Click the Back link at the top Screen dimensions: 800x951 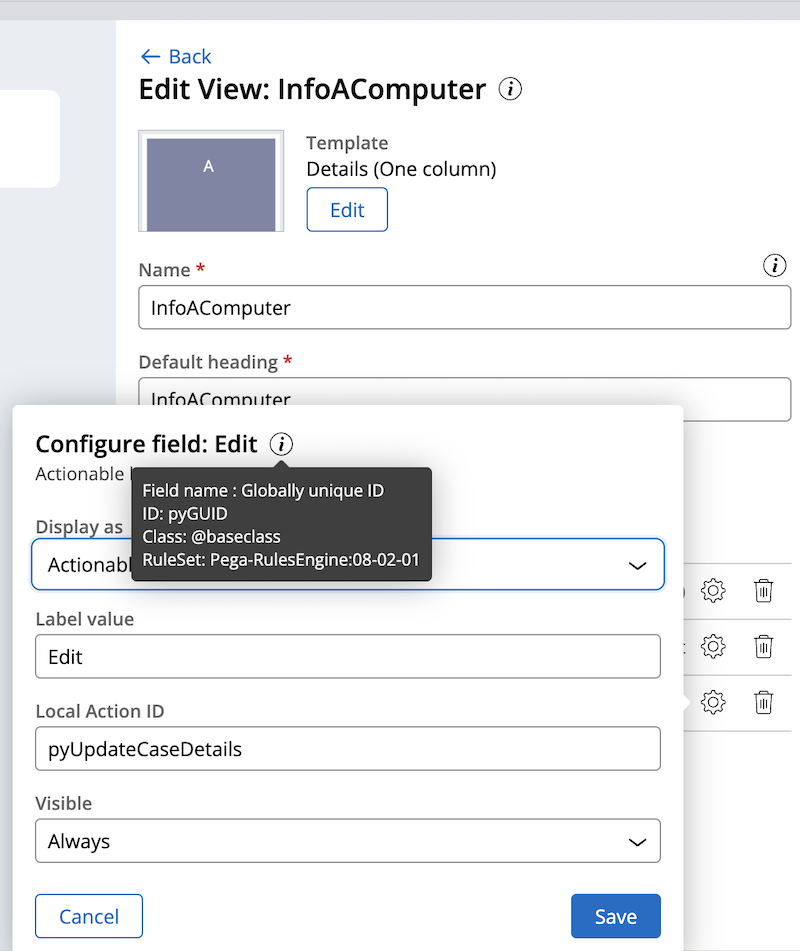coord(176,57)
